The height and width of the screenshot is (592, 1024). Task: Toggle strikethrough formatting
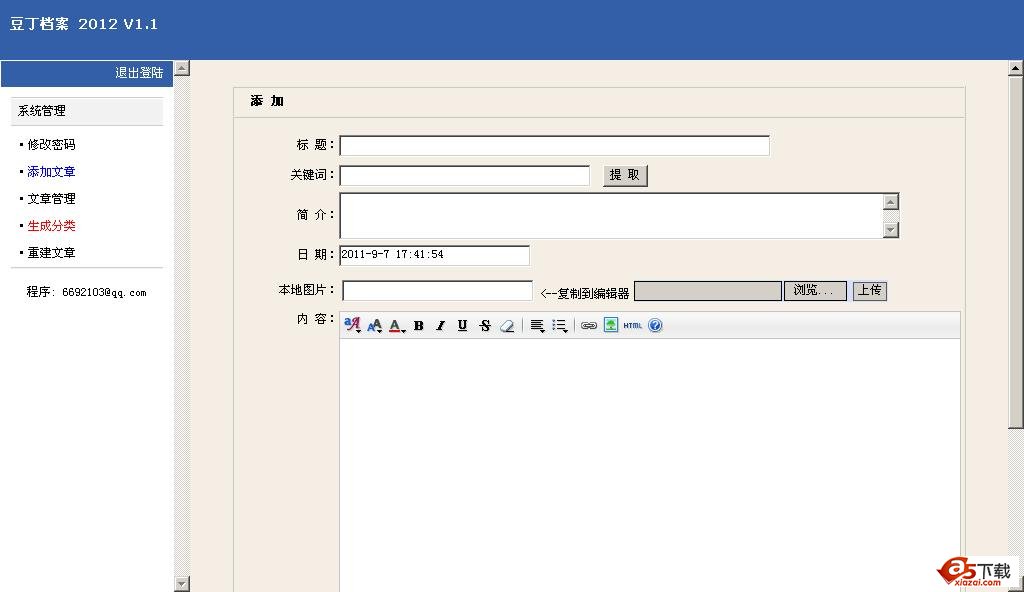point(485,325)
